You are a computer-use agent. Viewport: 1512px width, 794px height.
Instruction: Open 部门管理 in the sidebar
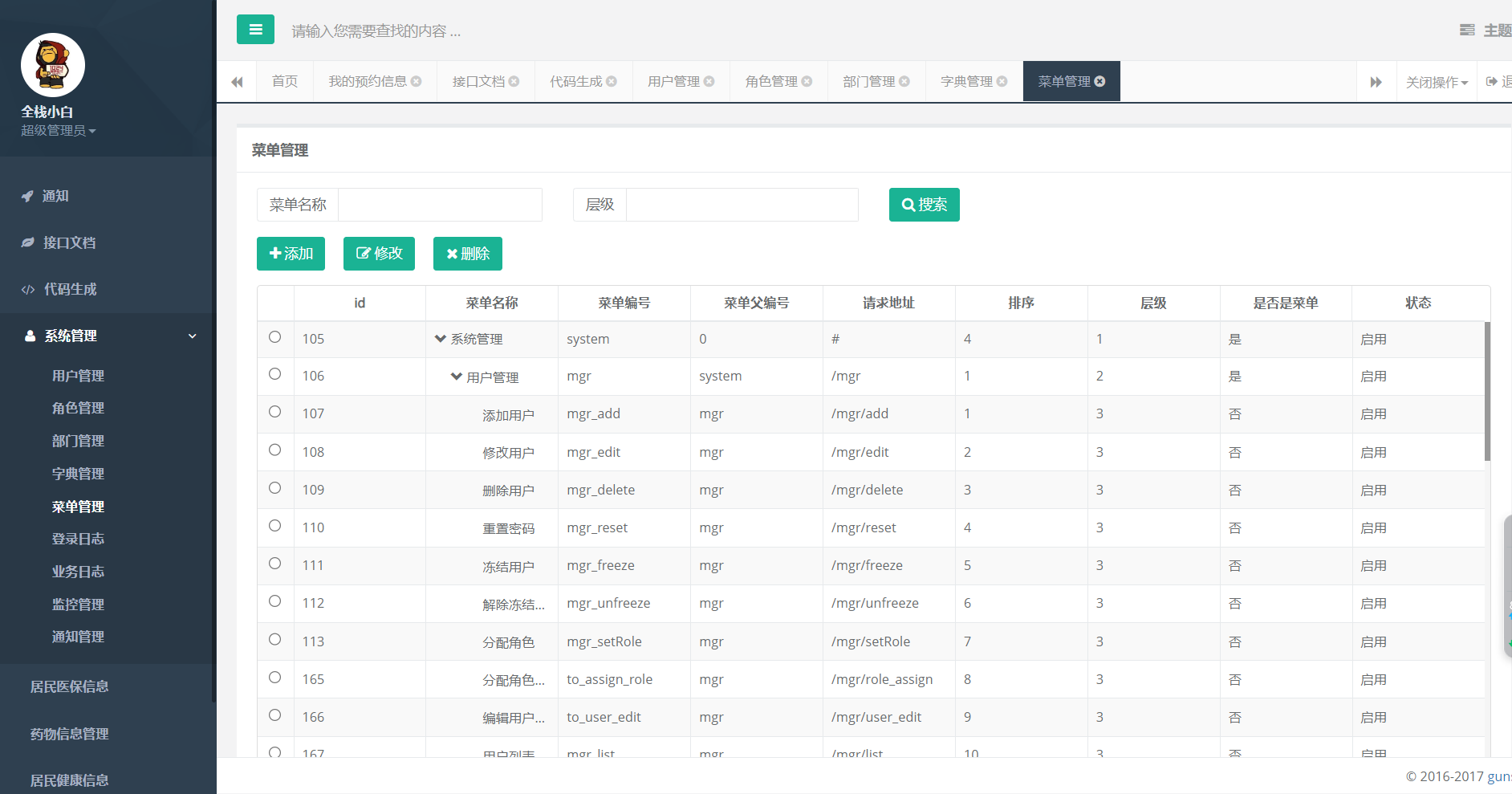pyautogui.click(x=78, y=441)
